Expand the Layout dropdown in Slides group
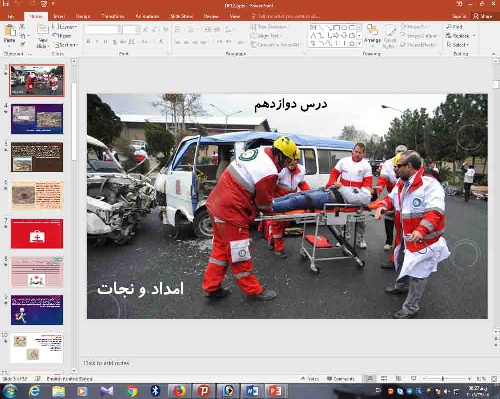The image size is (500, 399). 65,27
